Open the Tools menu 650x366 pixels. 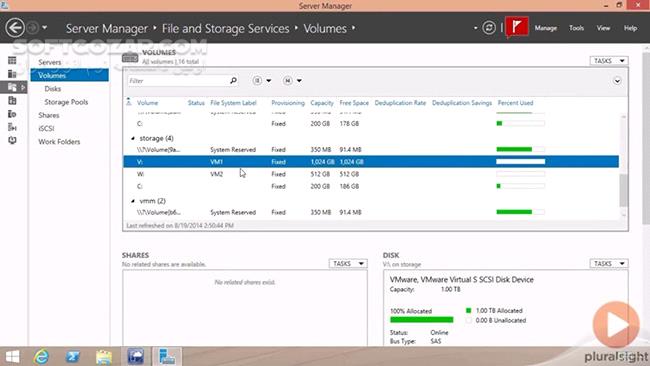[x=576, y=28]
